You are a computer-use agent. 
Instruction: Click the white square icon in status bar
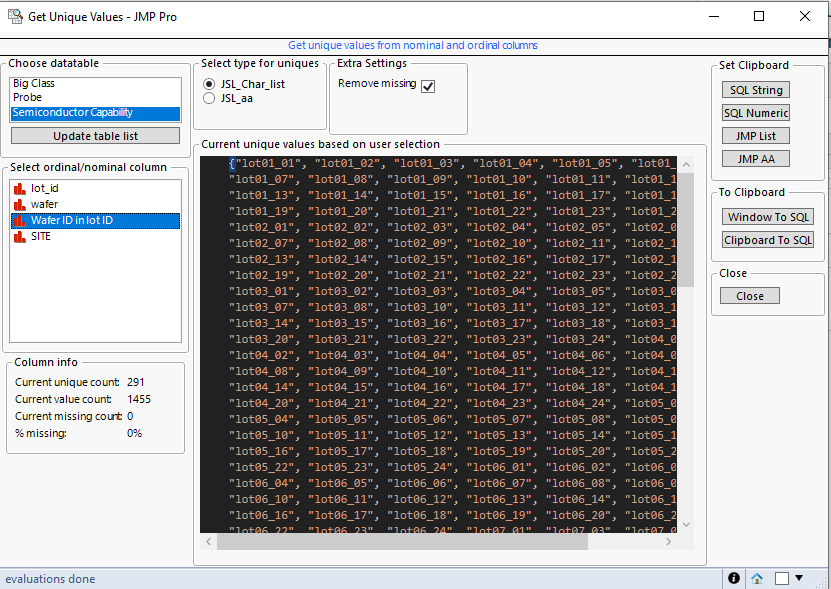782,578
